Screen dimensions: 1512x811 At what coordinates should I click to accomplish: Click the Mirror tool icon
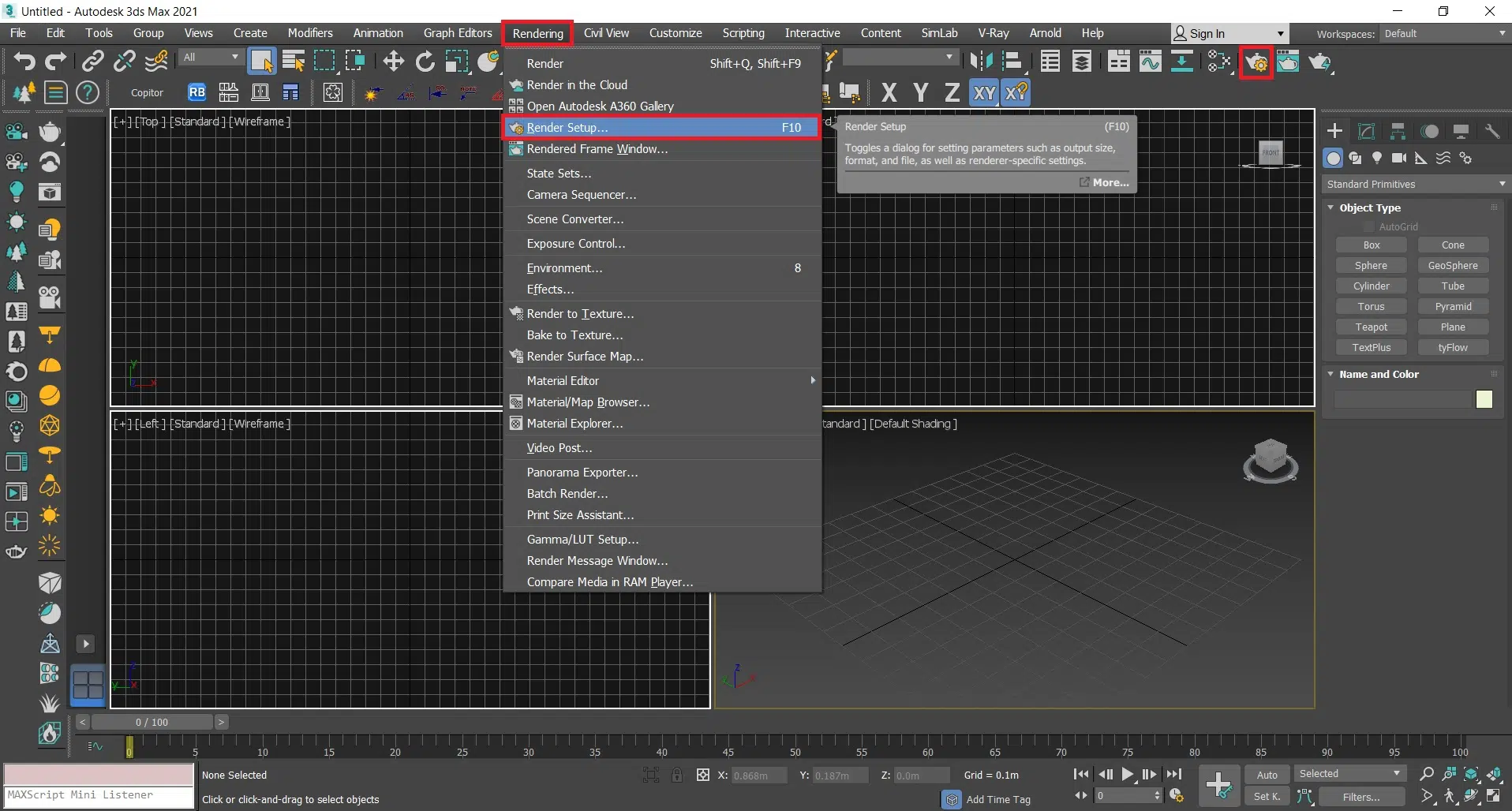[x=981, y=62]
